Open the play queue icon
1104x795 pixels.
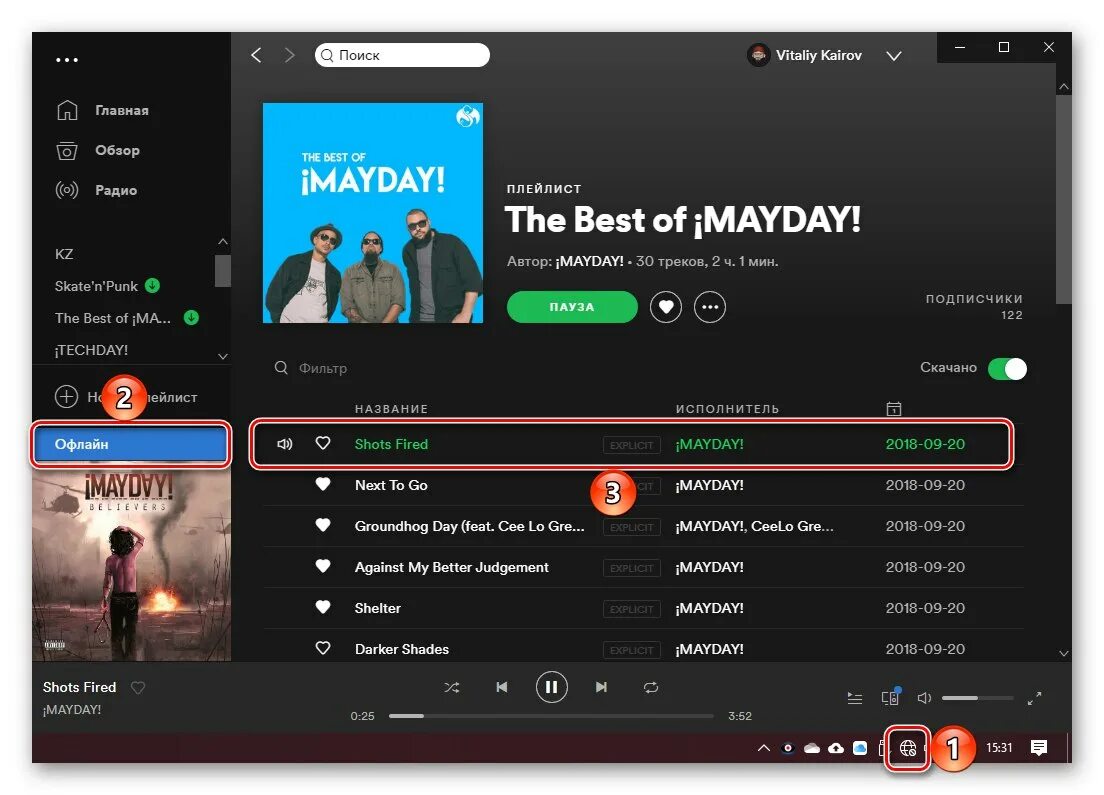[x=855, y=698]
